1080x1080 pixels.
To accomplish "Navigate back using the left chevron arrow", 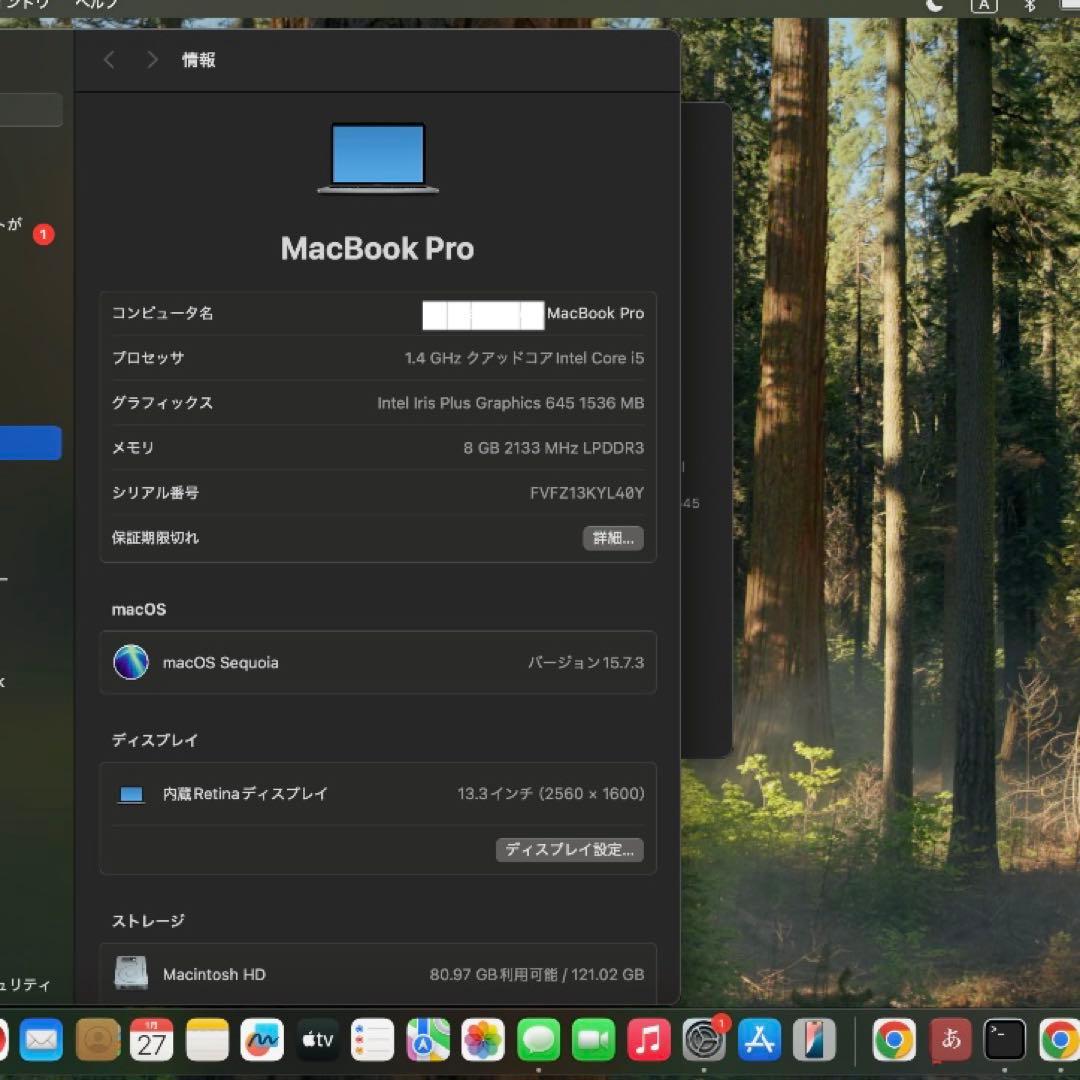I will tap(108, 60).
